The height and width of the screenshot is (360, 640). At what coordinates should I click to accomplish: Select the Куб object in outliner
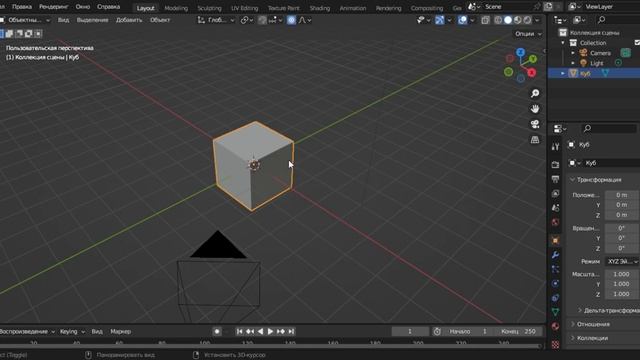(x=585, y=73)
